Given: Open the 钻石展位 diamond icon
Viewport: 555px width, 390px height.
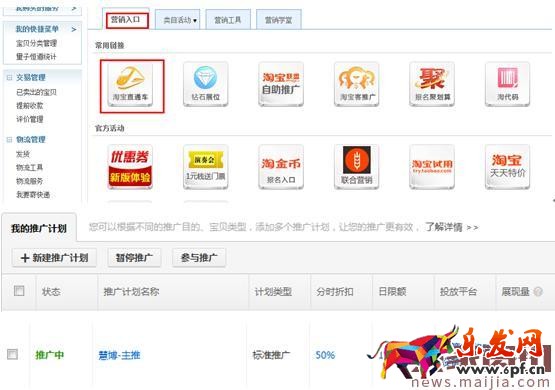Looking at the screenshot, I should click(206, 84).
